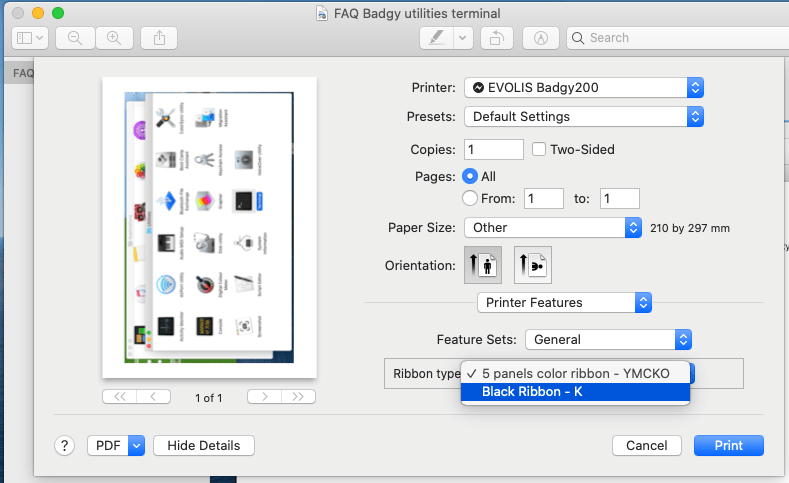This screenshot has width=789, height=483.
Task: Enable the Two-Sided checkbox
Action: (539, 149)
